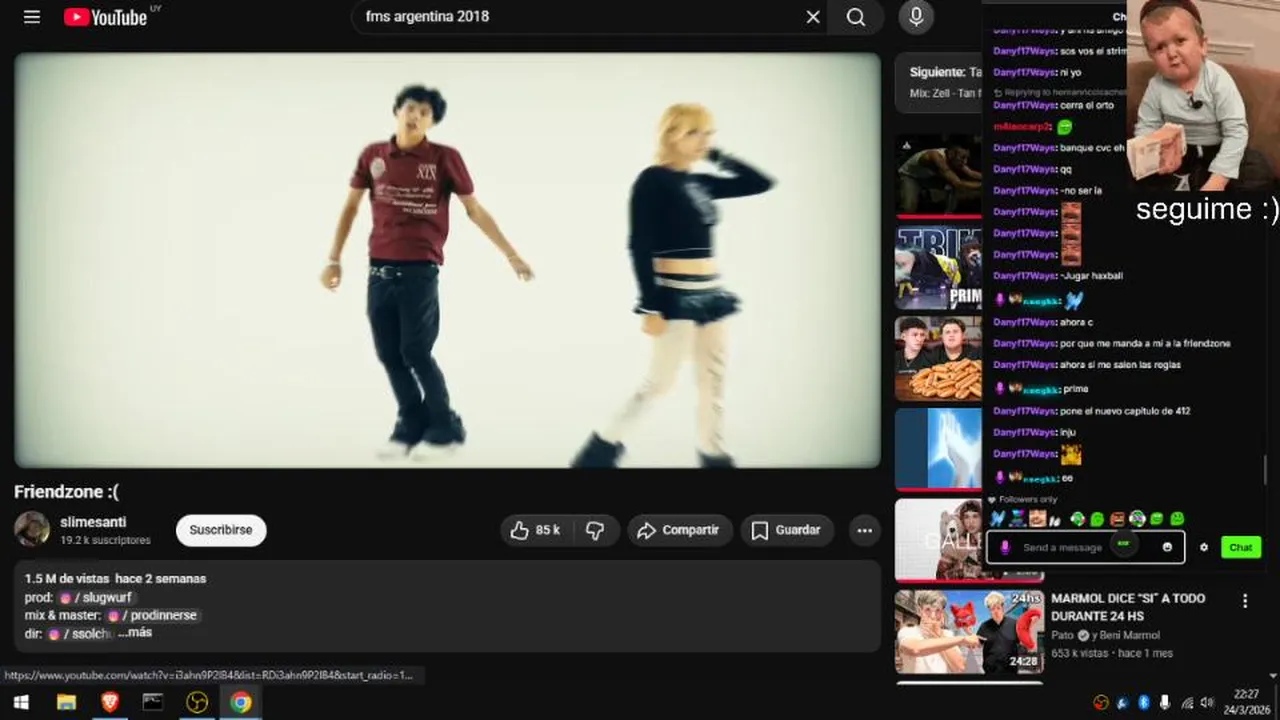Open the three-dot more actions menu under video
This screenshot has height=720, width=1280.
865,530
